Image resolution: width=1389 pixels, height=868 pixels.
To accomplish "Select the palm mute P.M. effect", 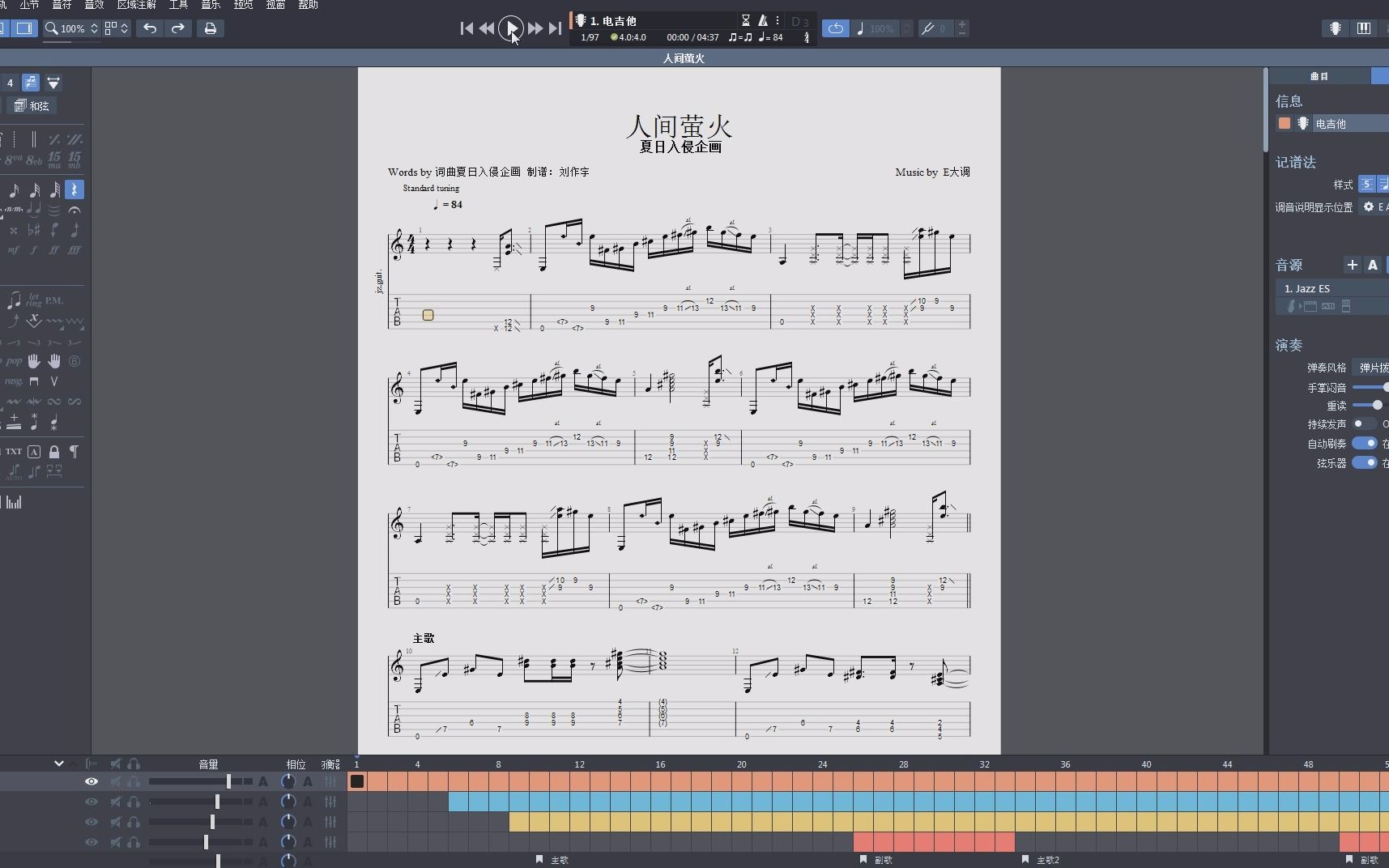I will (54, 300).
